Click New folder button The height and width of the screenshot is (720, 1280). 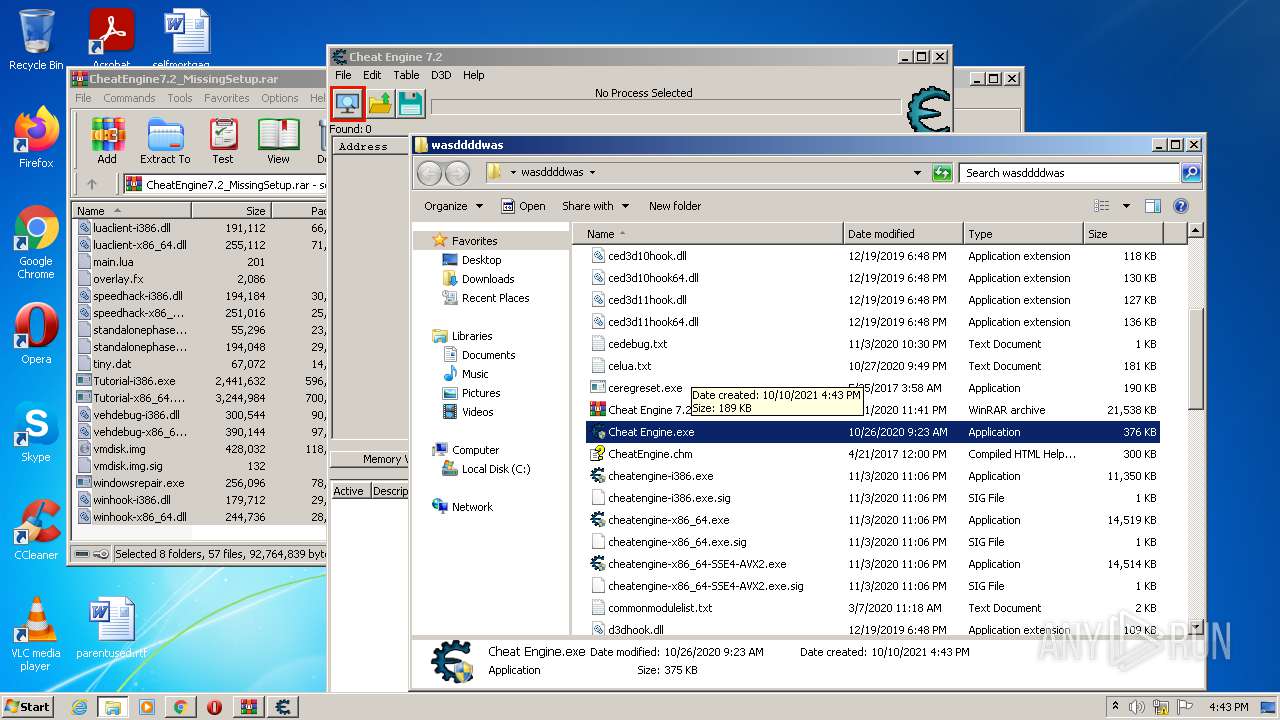[675, 206]
